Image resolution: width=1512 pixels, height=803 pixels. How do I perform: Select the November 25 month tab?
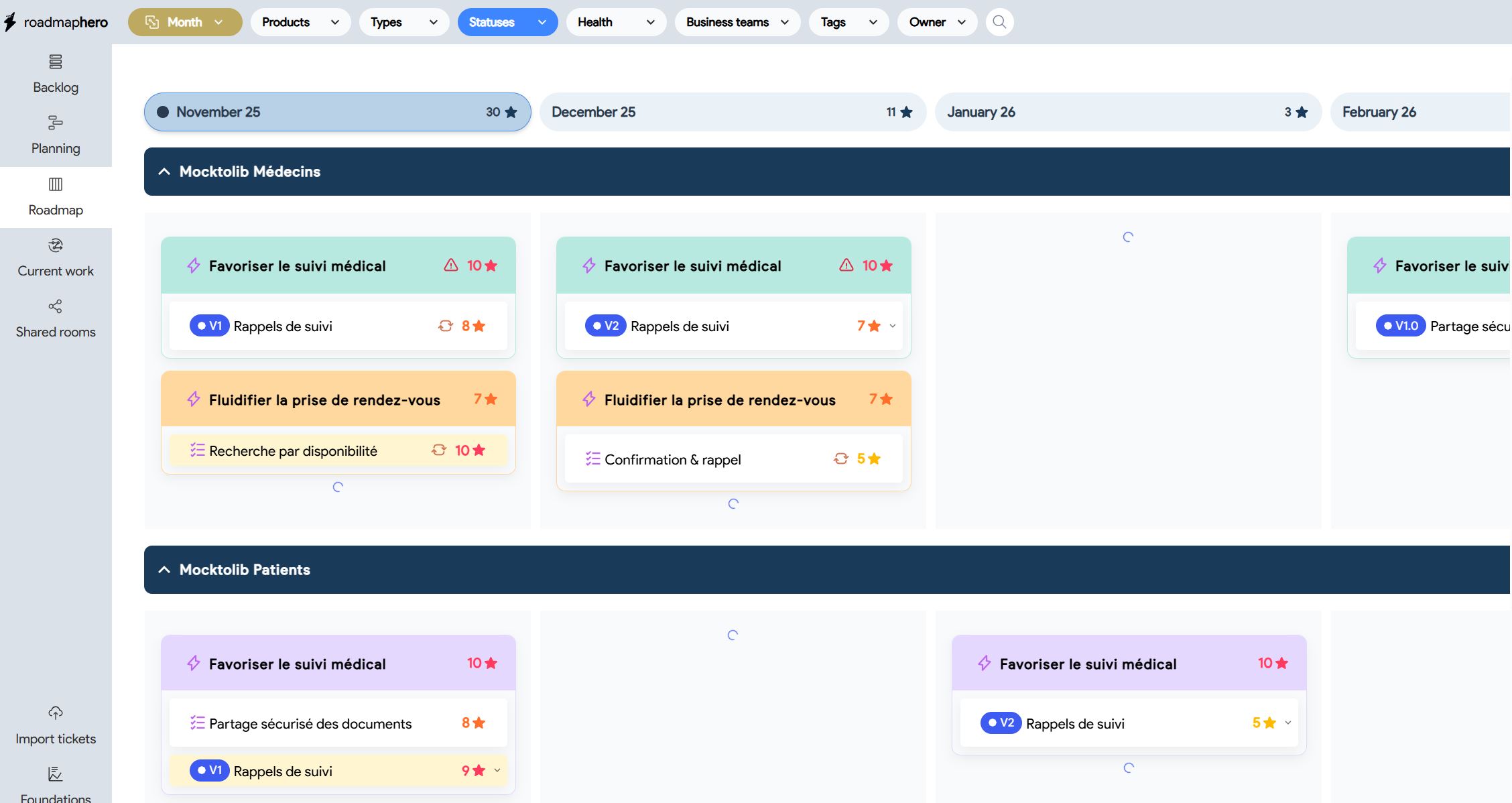pyautogui.click(x=337, y=112)
